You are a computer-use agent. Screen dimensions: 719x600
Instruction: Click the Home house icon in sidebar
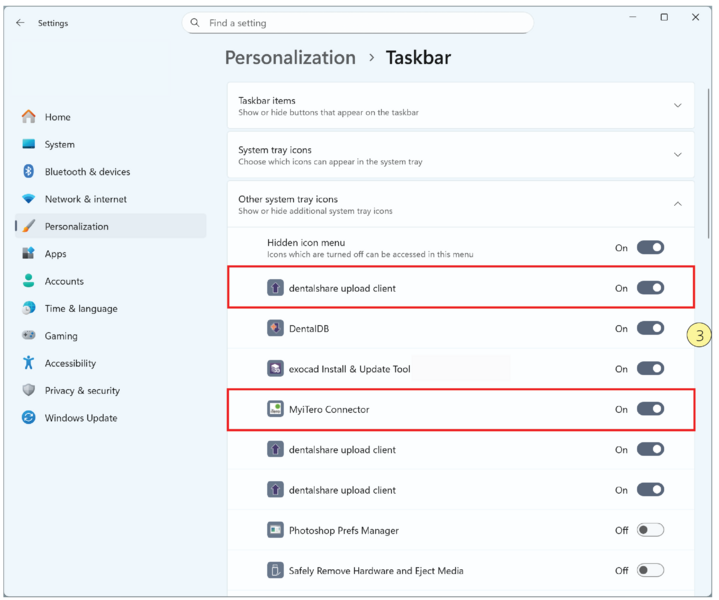tap(28, 117)
